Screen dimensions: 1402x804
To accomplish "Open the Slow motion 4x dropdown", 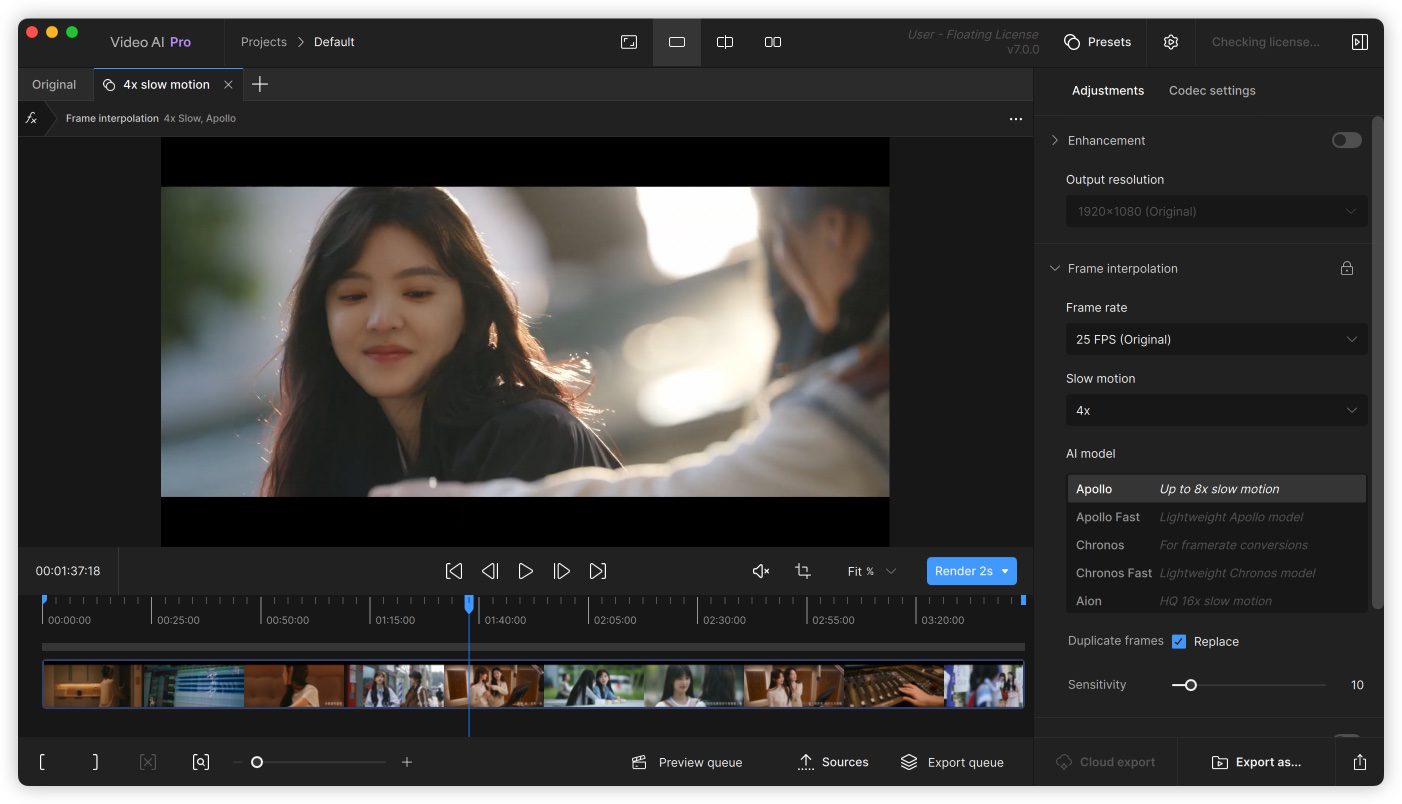I will (x=1216, y=410).
